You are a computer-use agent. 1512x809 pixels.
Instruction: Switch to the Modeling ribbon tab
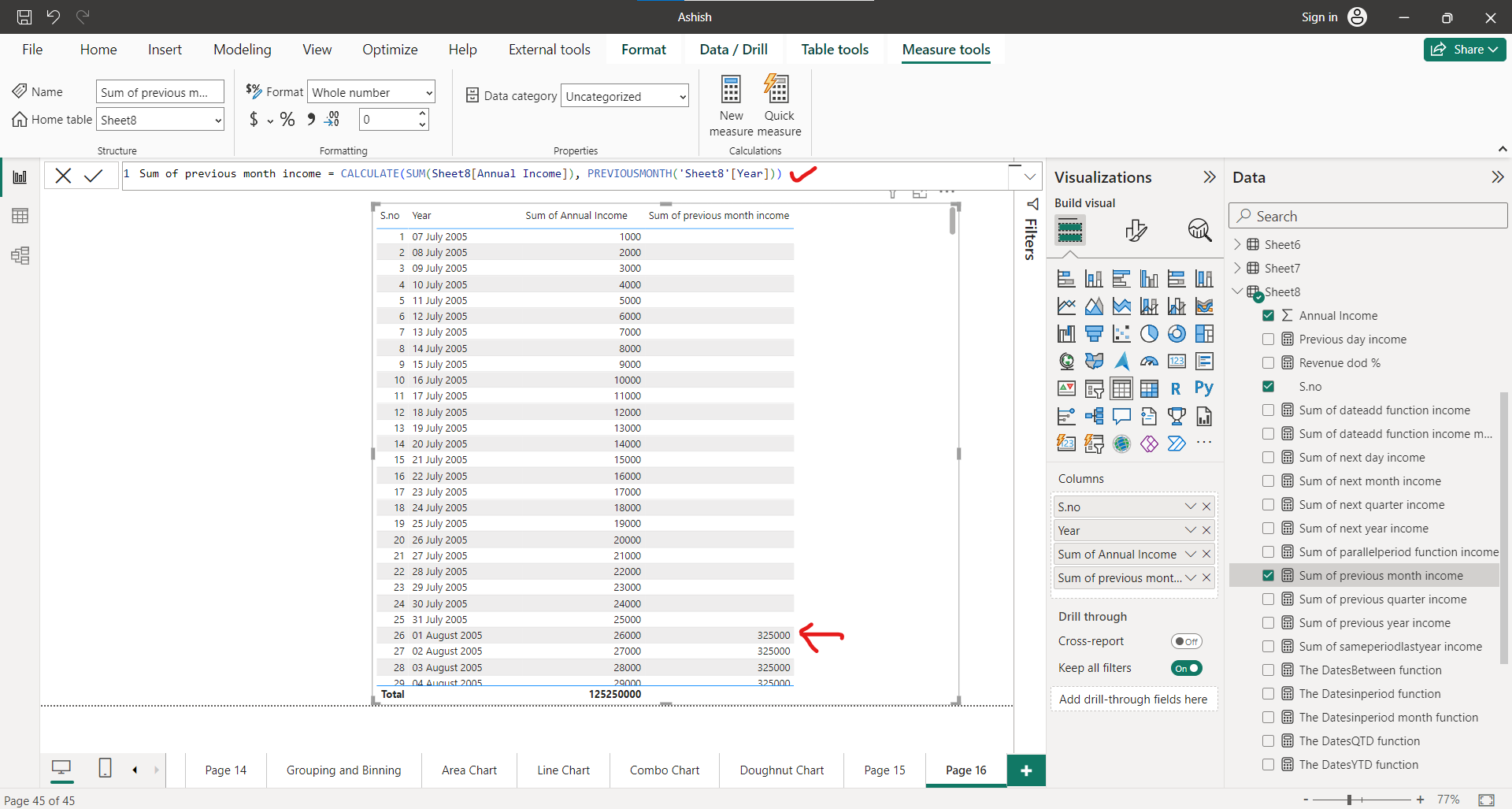(242, 49)
